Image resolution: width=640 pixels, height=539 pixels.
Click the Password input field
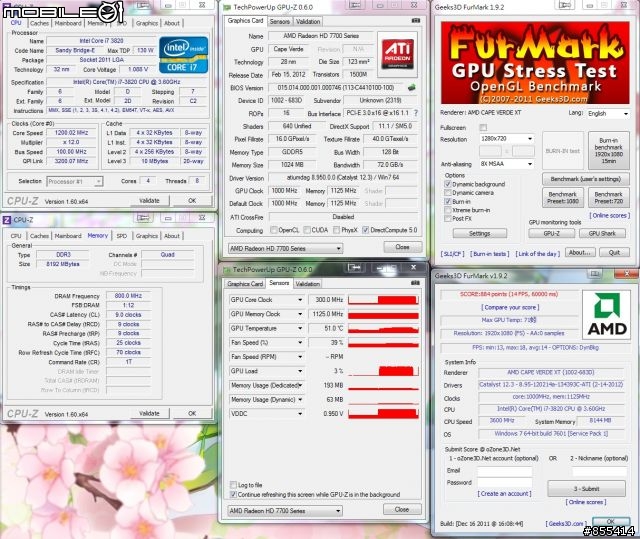pyautogui.click(x=504, y=484)
